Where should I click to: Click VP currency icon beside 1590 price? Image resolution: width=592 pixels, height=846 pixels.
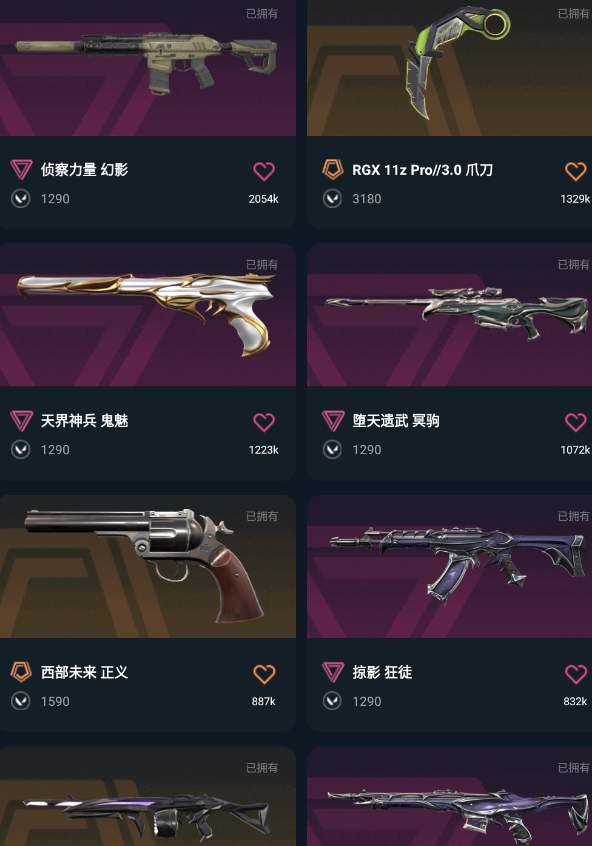21,701
